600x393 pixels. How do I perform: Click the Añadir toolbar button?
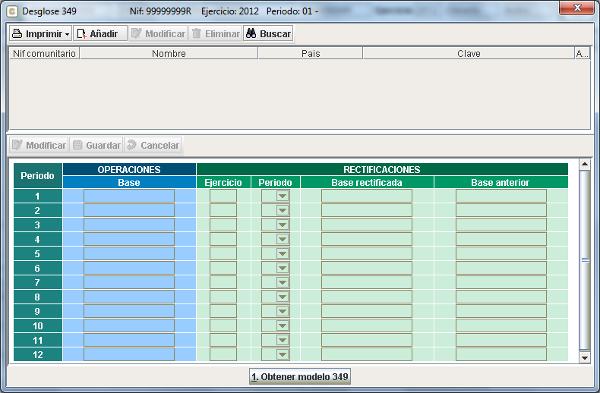[x=100, y=34]
